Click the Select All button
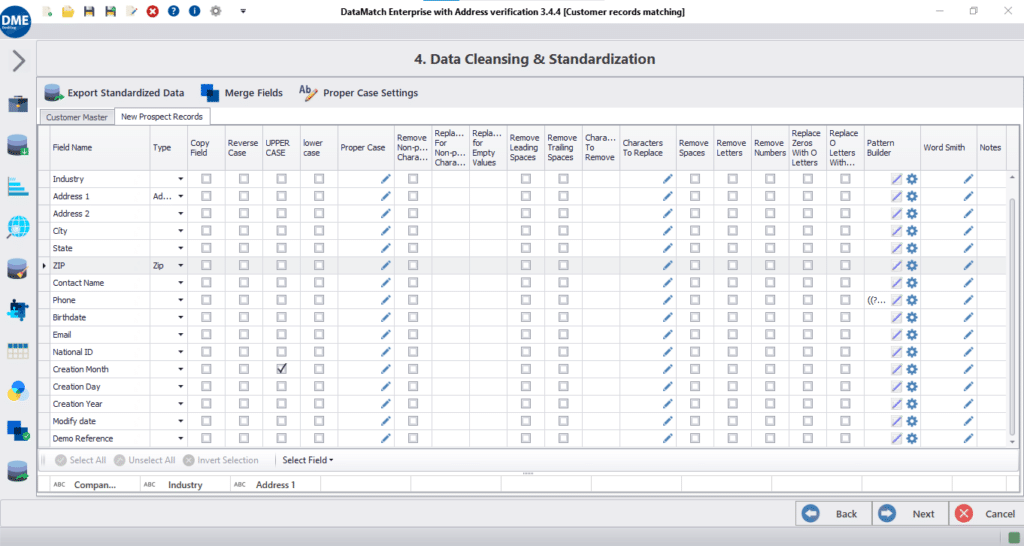The image size is (1024, 546). click(80, 460)
